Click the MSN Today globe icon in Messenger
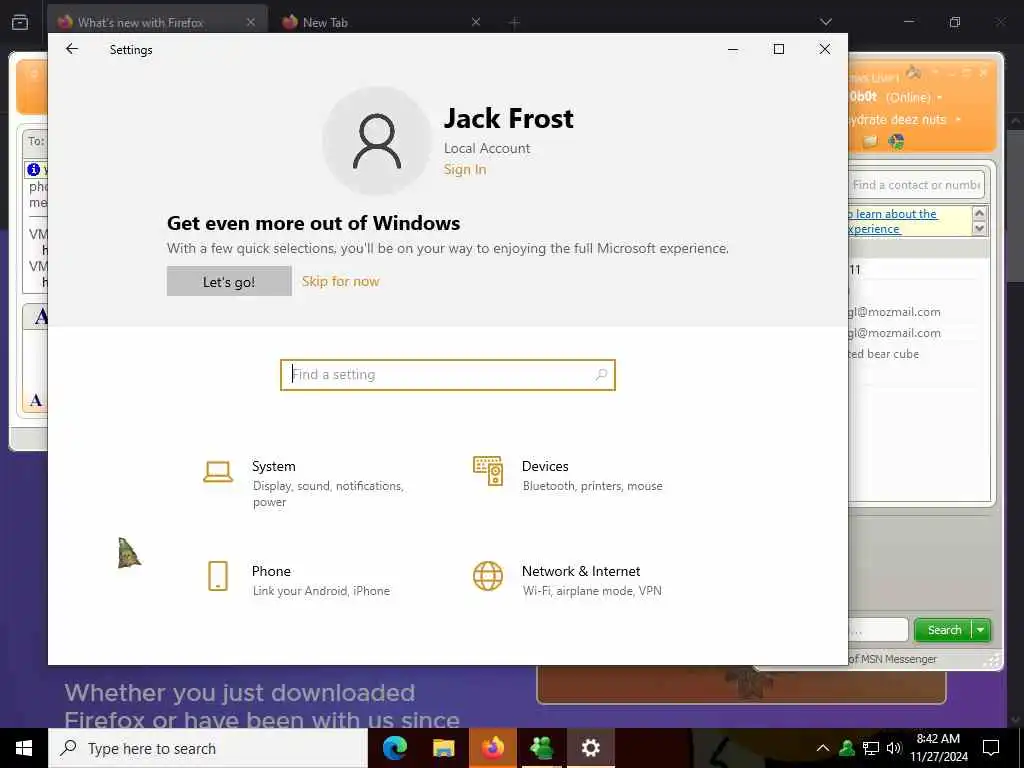The height and width of the screenshot is (768, 1024). click(896, 141)
